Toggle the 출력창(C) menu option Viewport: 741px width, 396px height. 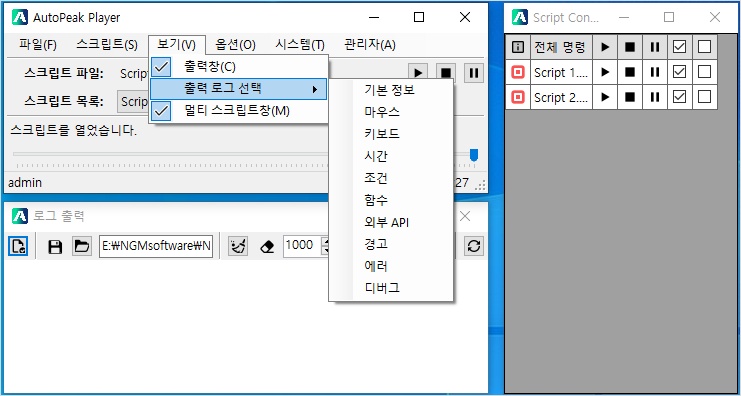239,67
